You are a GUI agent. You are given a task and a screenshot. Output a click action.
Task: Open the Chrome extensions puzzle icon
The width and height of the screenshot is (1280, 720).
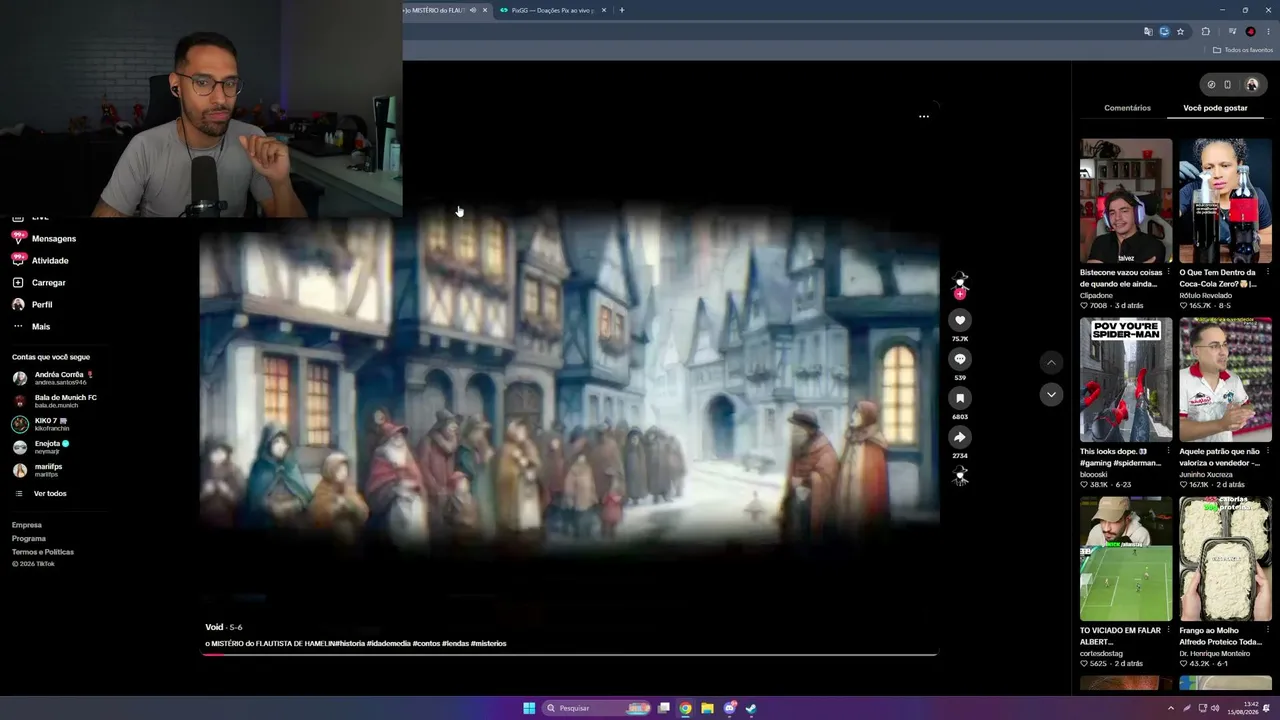coord(1206,31)
